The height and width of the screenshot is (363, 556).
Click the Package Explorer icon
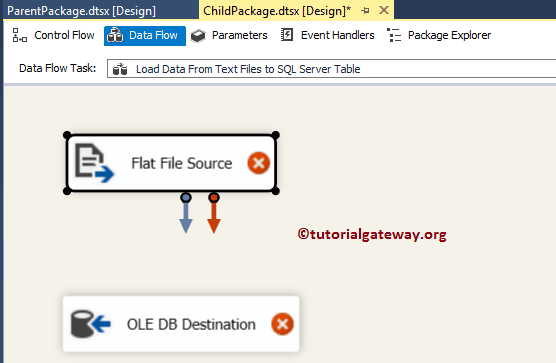394,35
